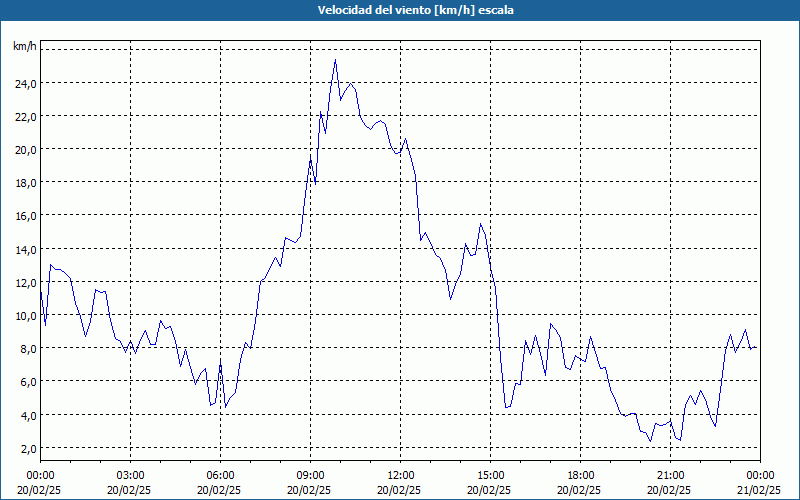Screen dimensions: 800x500
Task: Click the 22,0 y-axis label
Action: [x=26, y=116]
